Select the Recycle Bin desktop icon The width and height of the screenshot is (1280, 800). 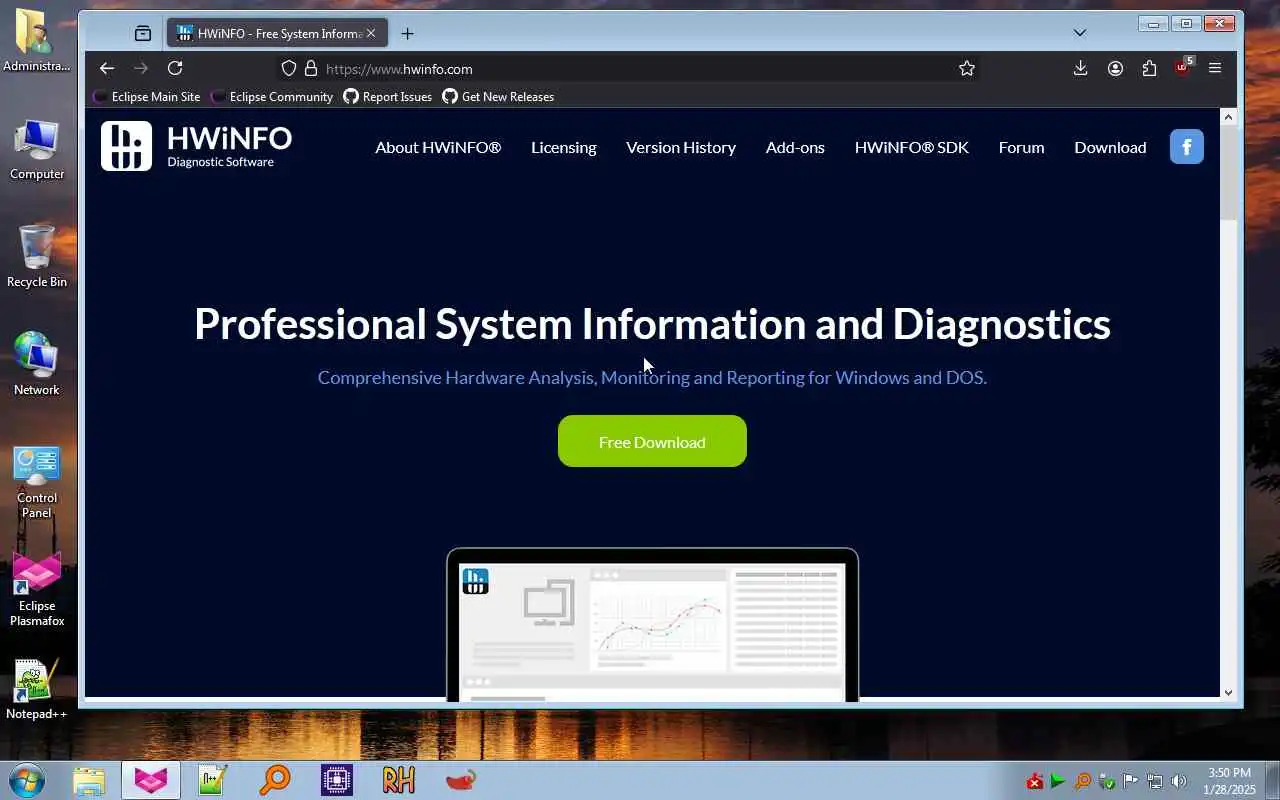(37, 257)
